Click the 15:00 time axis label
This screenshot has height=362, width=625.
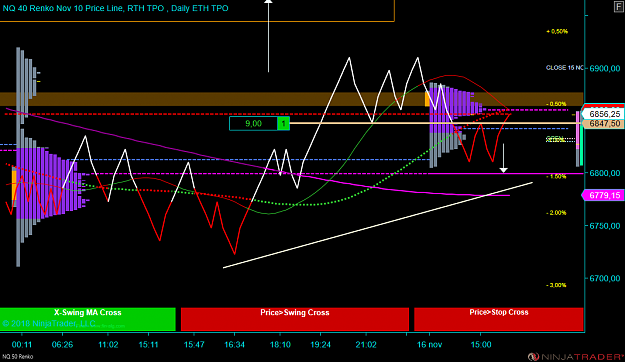(x=481, y=345)
